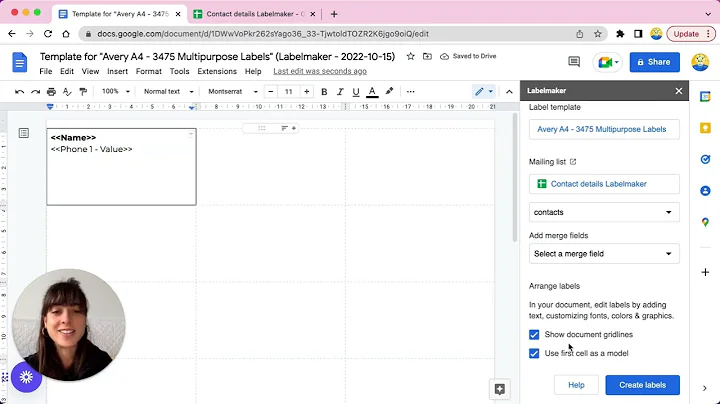This screenshot has width=720, height=404.
Task: Open the zoom level dropdown
Action: (x=116, y=91)
